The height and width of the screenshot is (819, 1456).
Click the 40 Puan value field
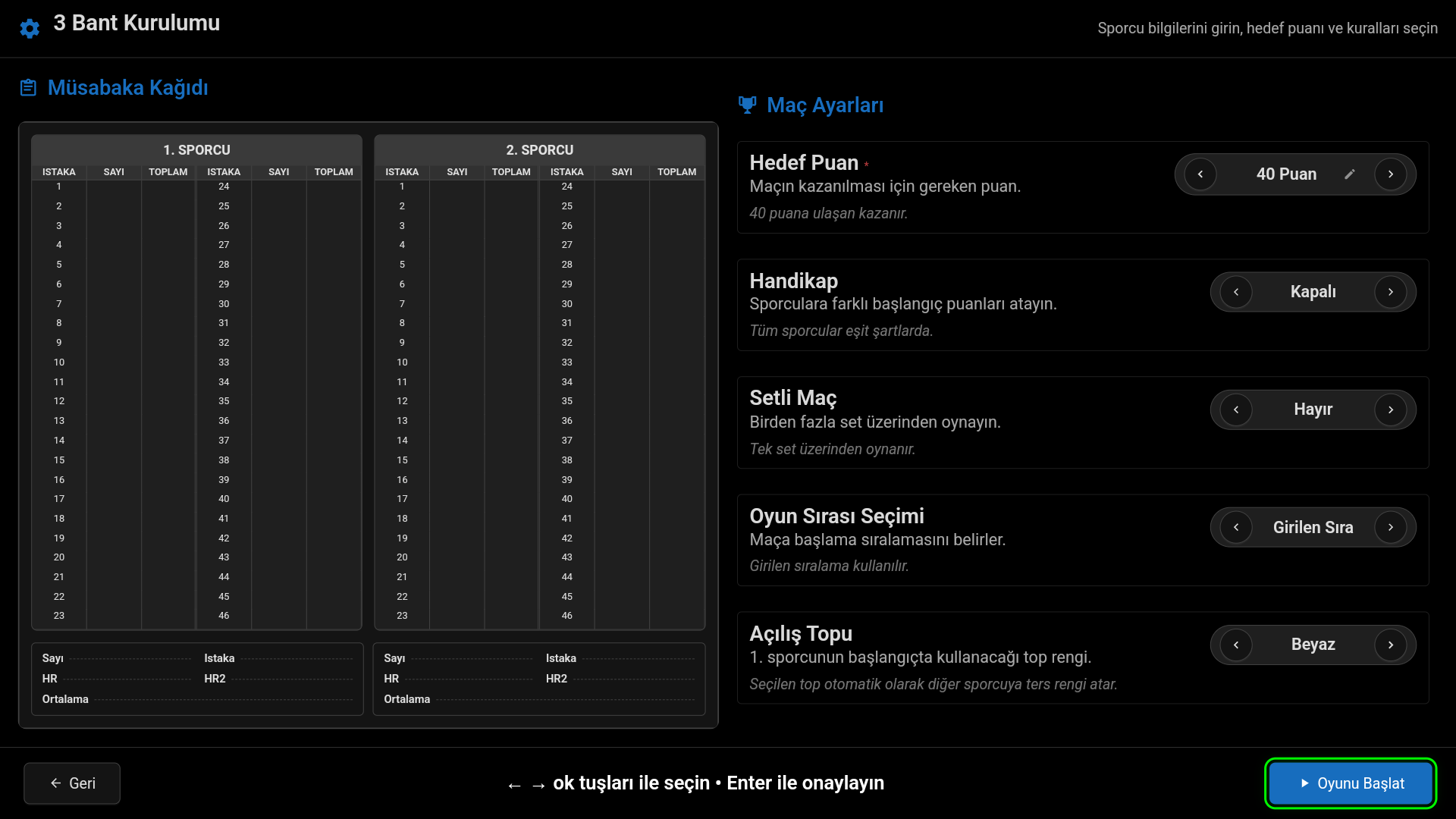pyautogui.click(x=1286, y=174)
